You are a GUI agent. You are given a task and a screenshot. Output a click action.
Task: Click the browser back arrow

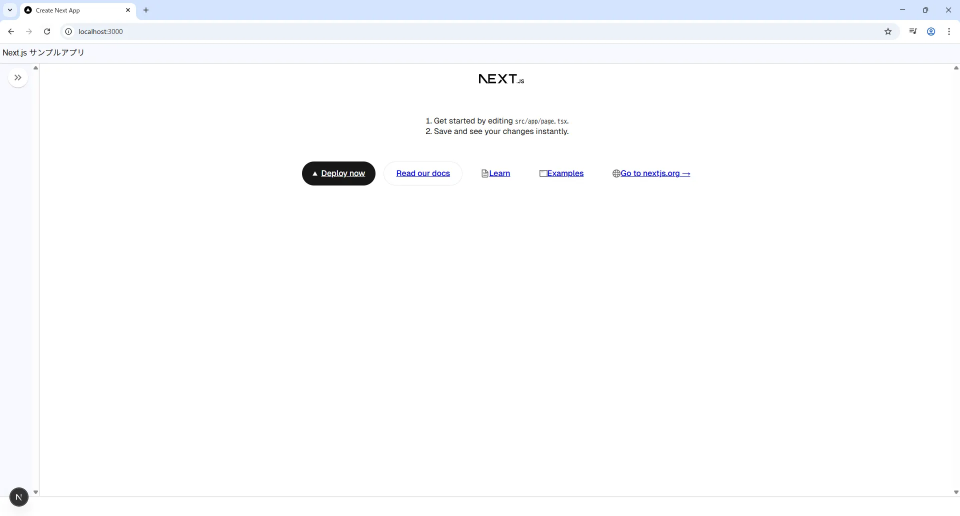point(11,31)
